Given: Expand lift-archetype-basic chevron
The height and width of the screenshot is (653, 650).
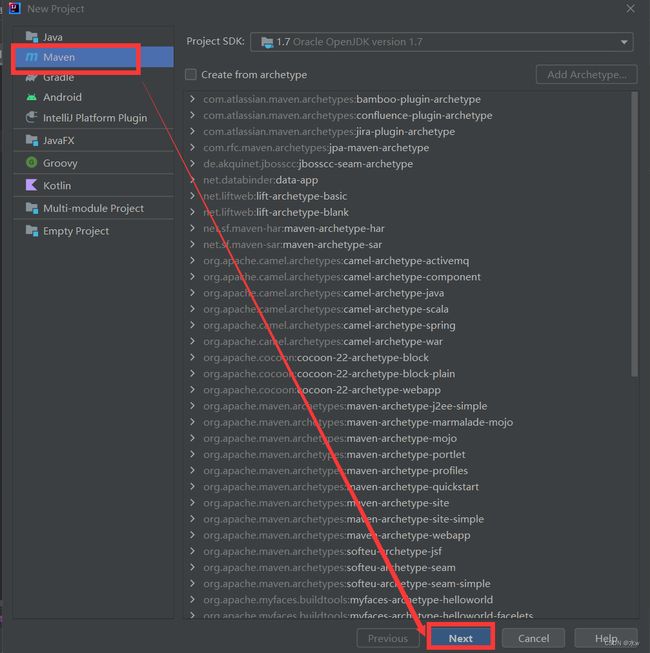Looking at the screenshot, I should point(192,196).
